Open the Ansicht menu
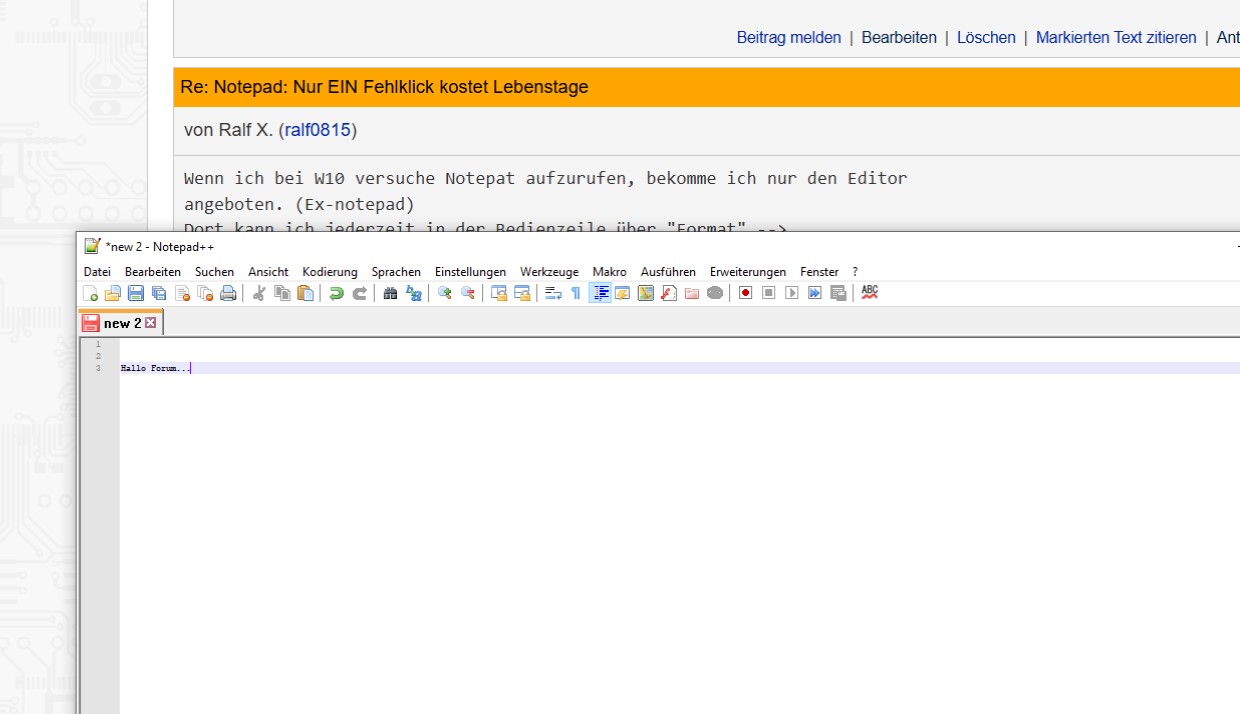Screen dimensions: 1240x714 [268, 272]
